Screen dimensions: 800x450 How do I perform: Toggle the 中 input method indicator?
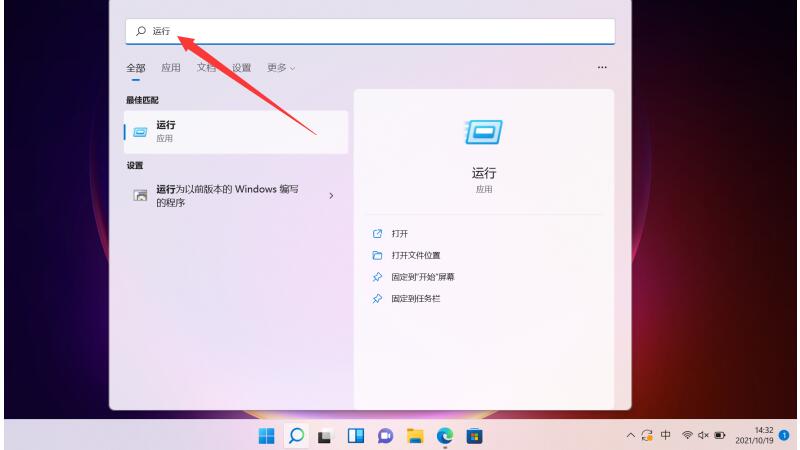click(665, 435)
